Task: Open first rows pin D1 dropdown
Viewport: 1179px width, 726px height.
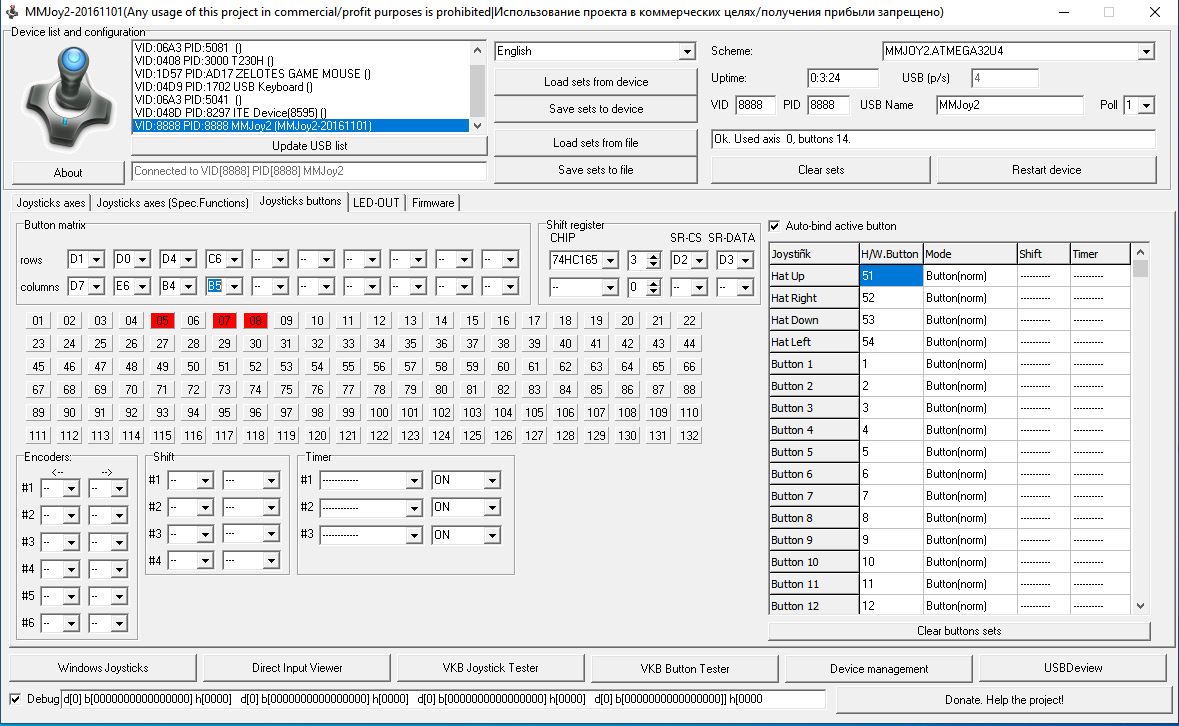Action: pos(95,260)
